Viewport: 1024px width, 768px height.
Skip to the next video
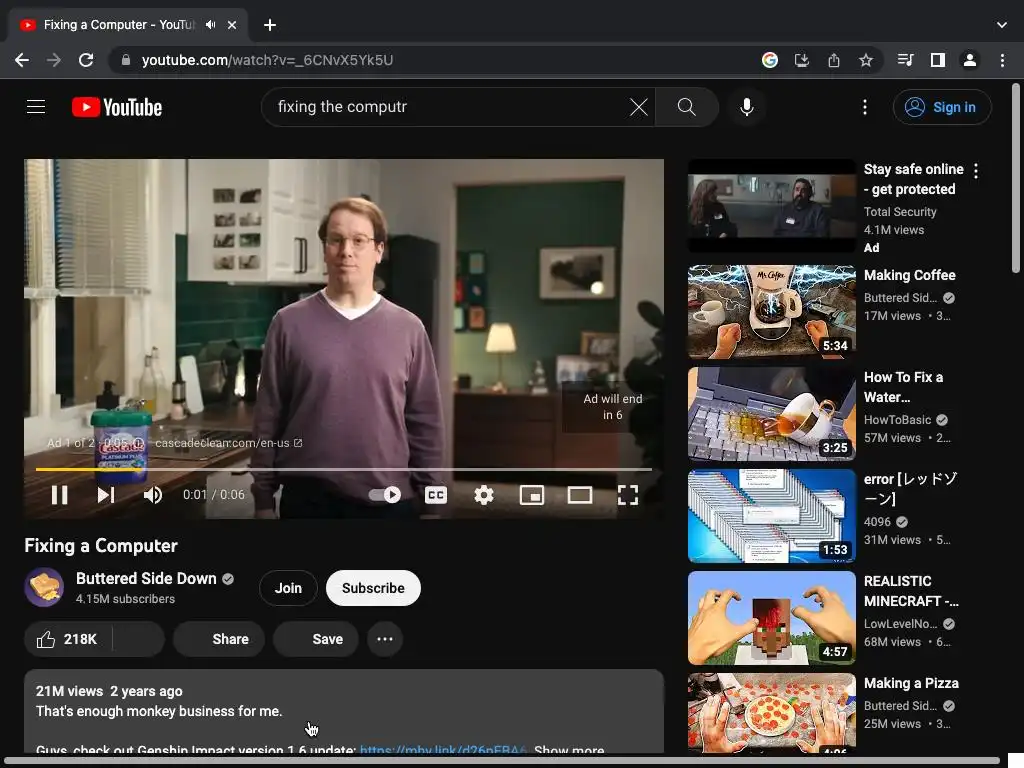pos(106,495)
